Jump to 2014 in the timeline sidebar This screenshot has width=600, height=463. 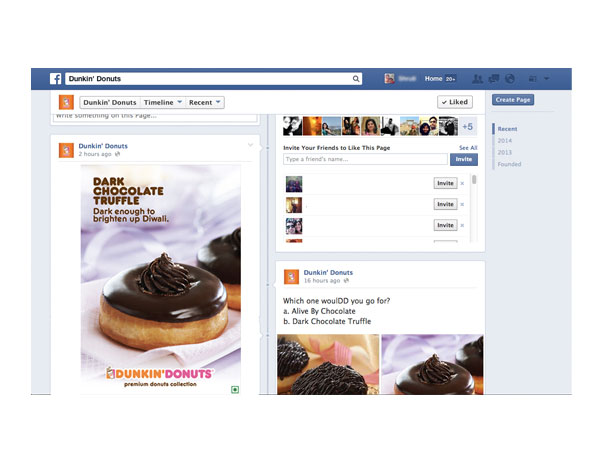[x=504, y=141]
